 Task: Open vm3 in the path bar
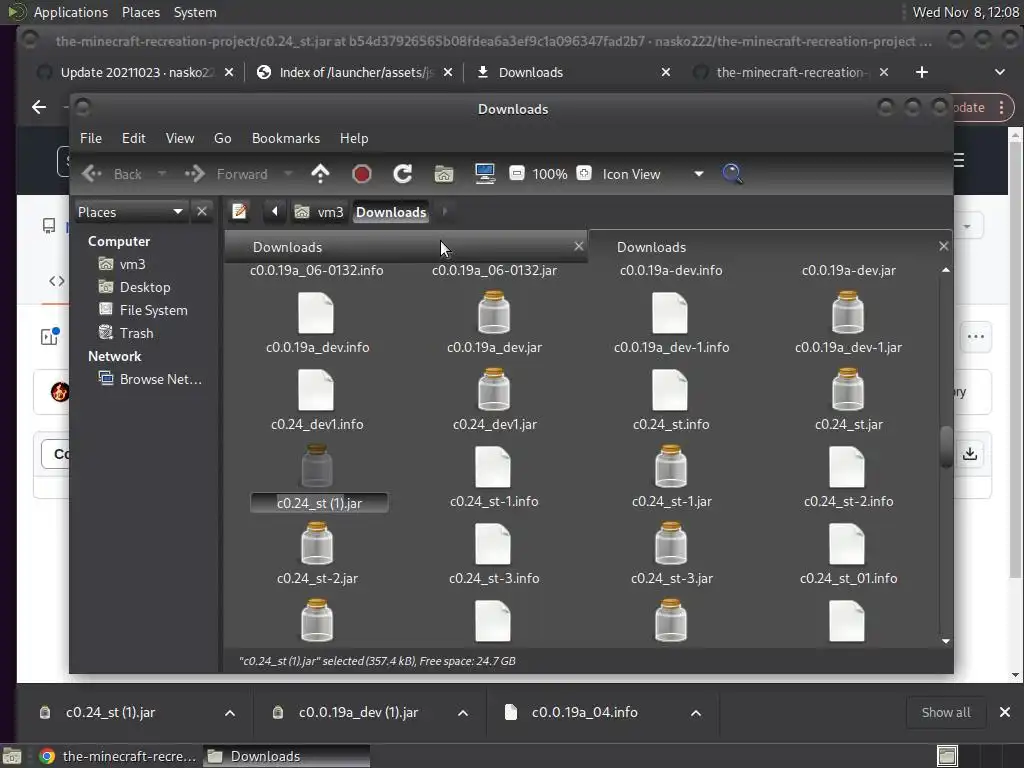319,212
